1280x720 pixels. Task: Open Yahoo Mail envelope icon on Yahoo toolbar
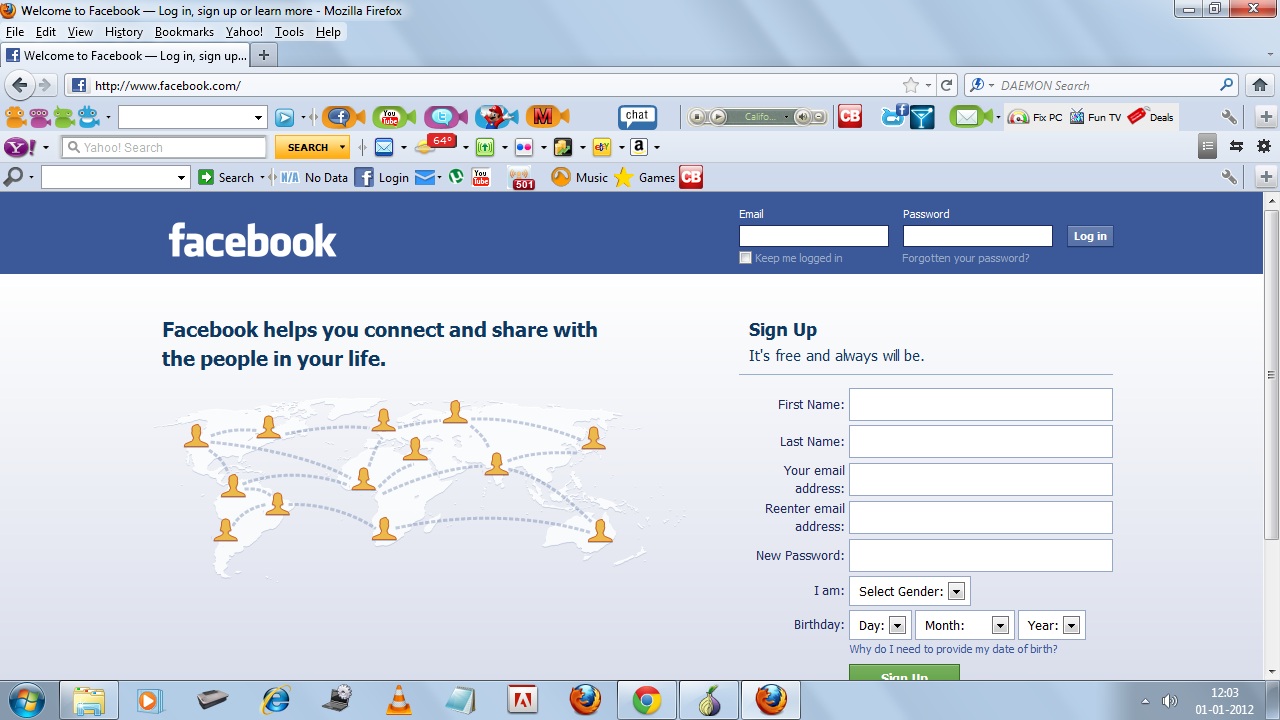pos(384,148)
